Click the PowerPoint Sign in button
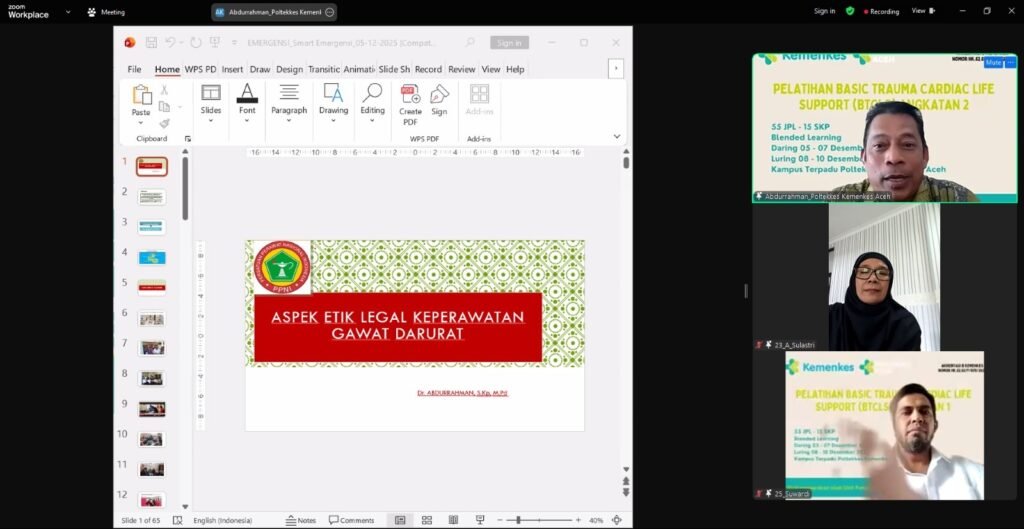 pyautogui.click(x=509, y=43)
